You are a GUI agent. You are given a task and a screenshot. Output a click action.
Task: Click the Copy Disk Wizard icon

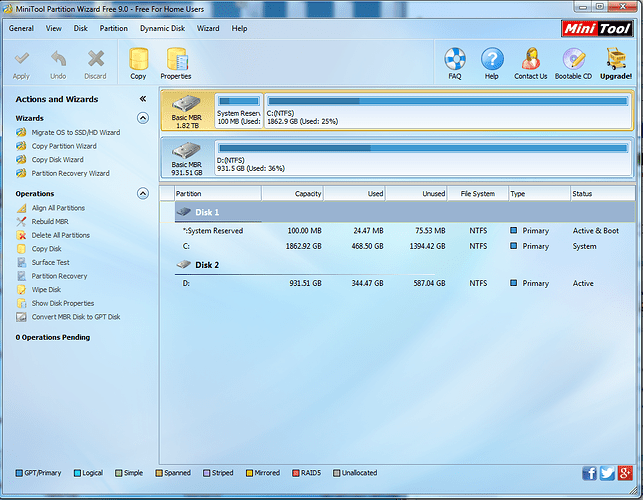click(x=21, y=160)
